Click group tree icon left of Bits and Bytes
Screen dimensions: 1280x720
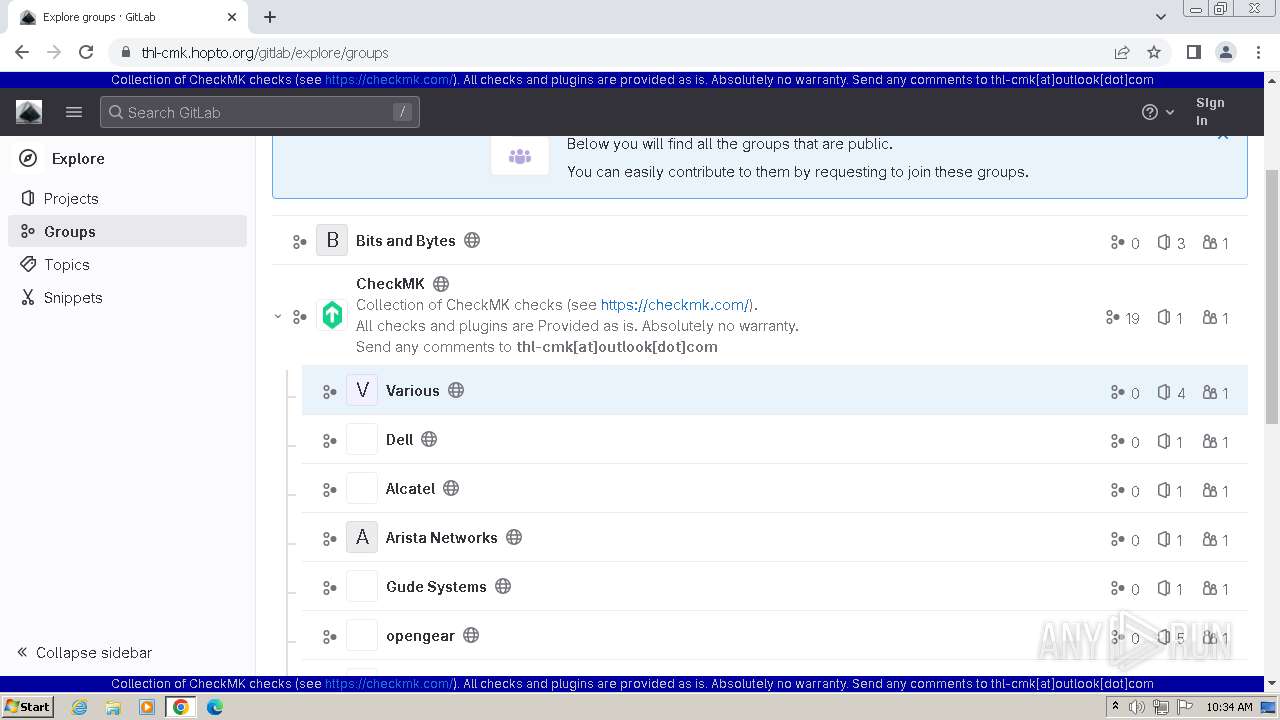[299, 242]
